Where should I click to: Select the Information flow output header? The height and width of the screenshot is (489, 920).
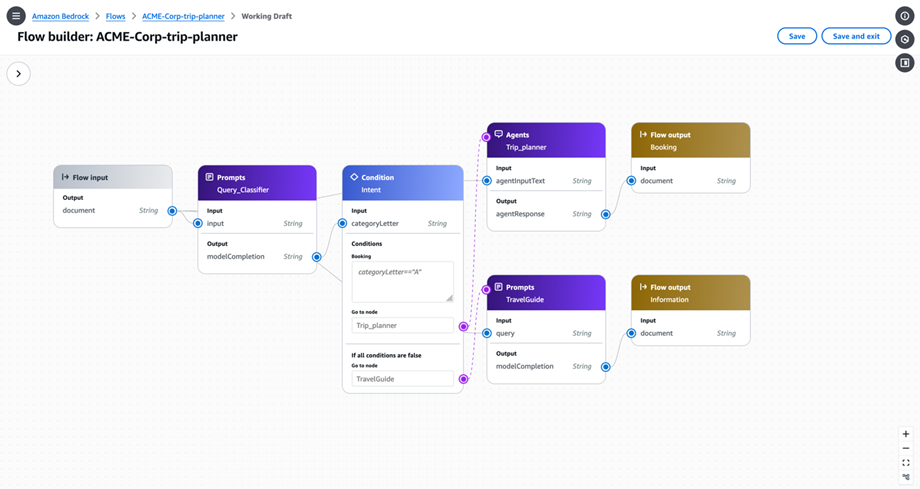(x=691, y=293)
